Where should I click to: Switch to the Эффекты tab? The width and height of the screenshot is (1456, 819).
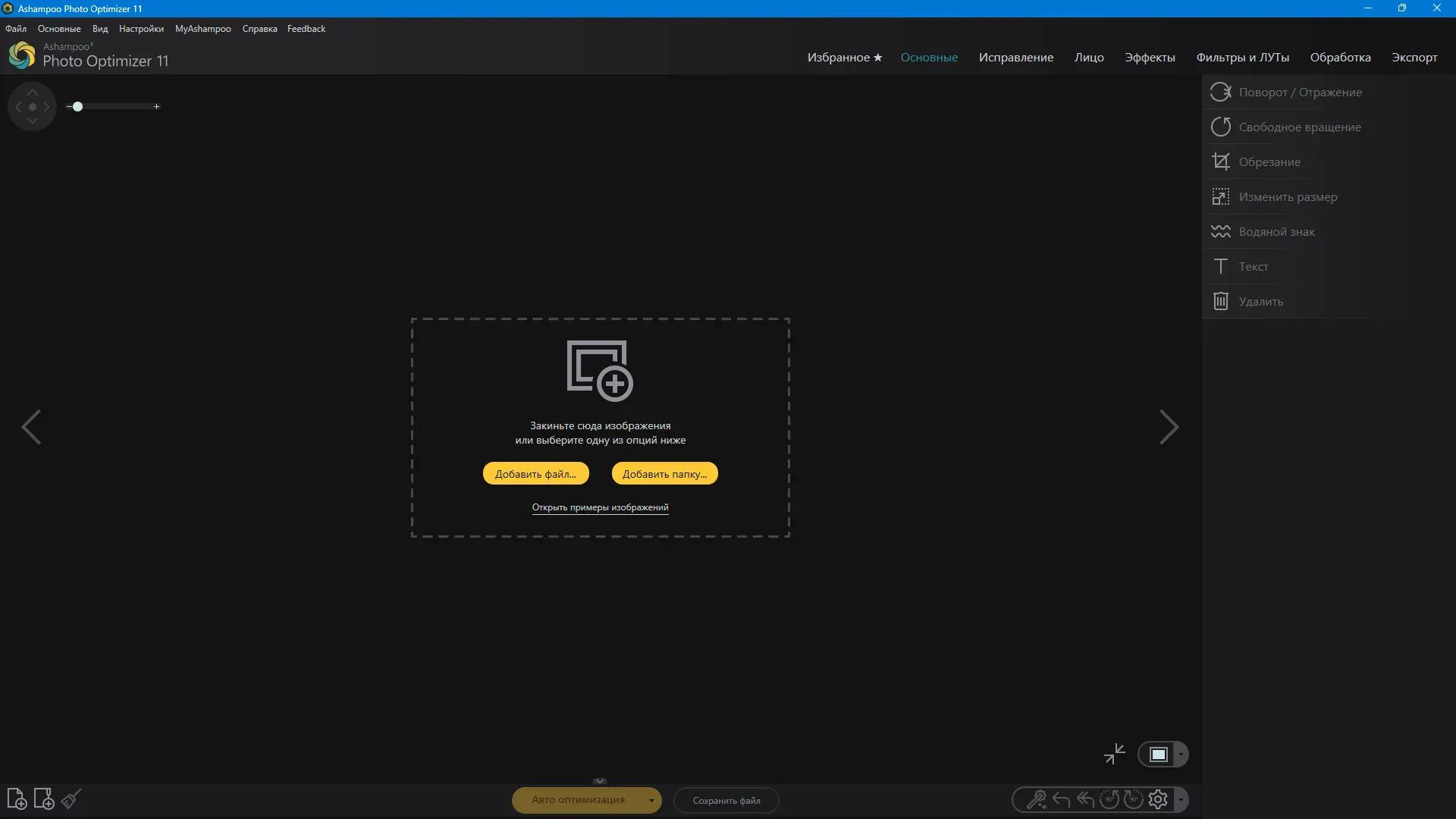tap(1150, 58)
